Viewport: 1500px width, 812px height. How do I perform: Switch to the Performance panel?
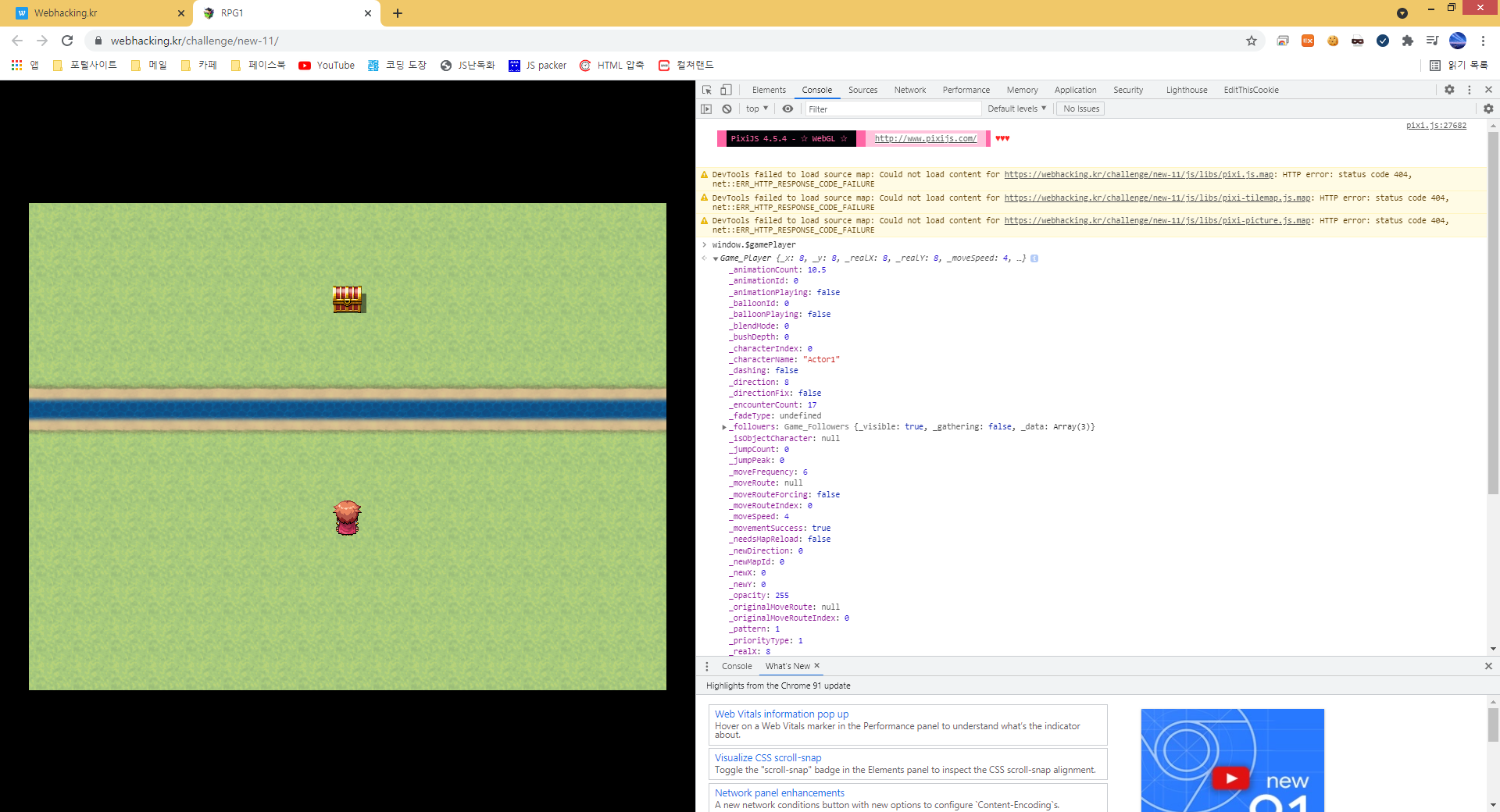966,90
